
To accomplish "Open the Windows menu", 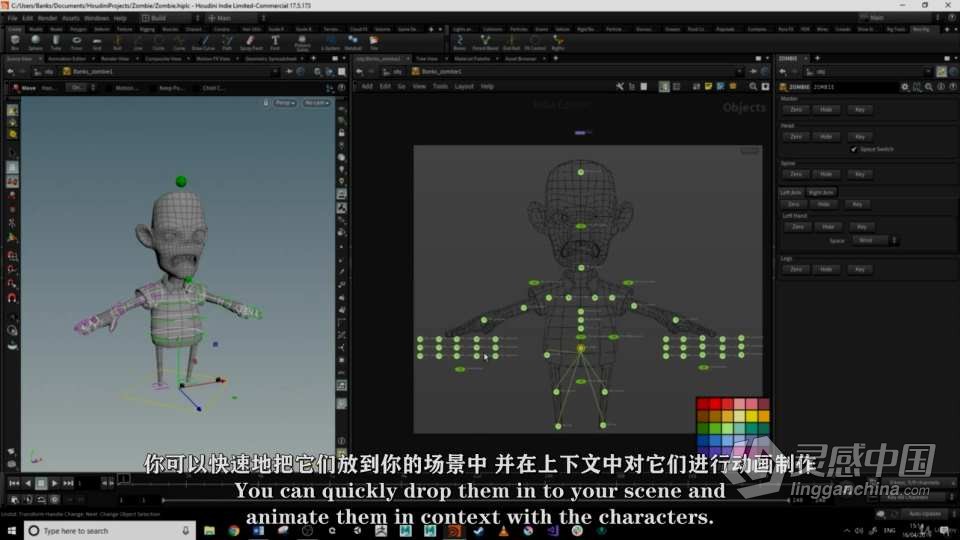I will (x=96, y=18).
